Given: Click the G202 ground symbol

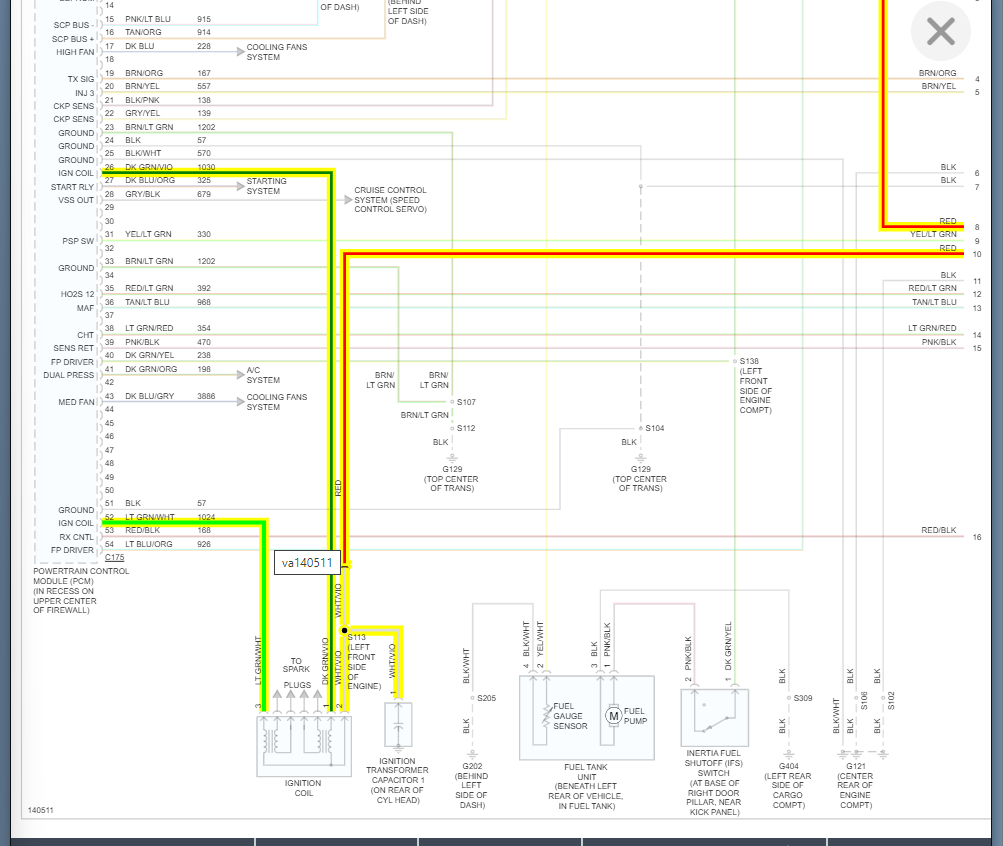Looking at the screenshot, I should pos(472,755).
